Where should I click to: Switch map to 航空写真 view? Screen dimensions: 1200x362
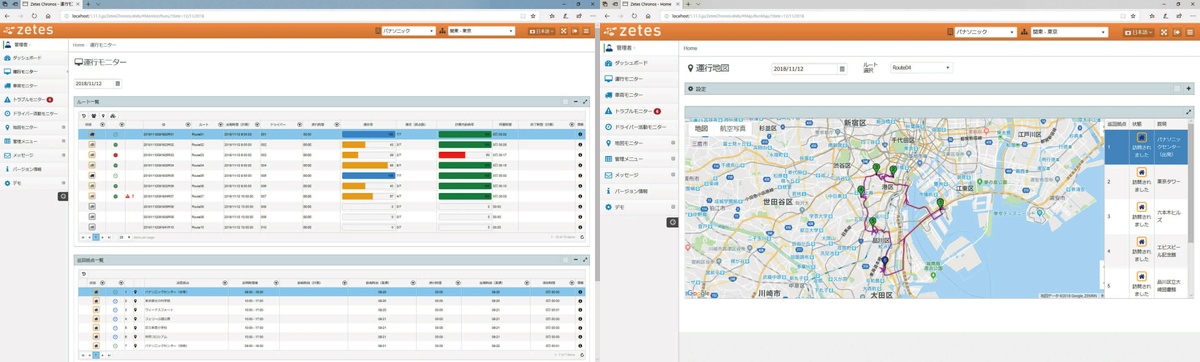click(733, 128)
